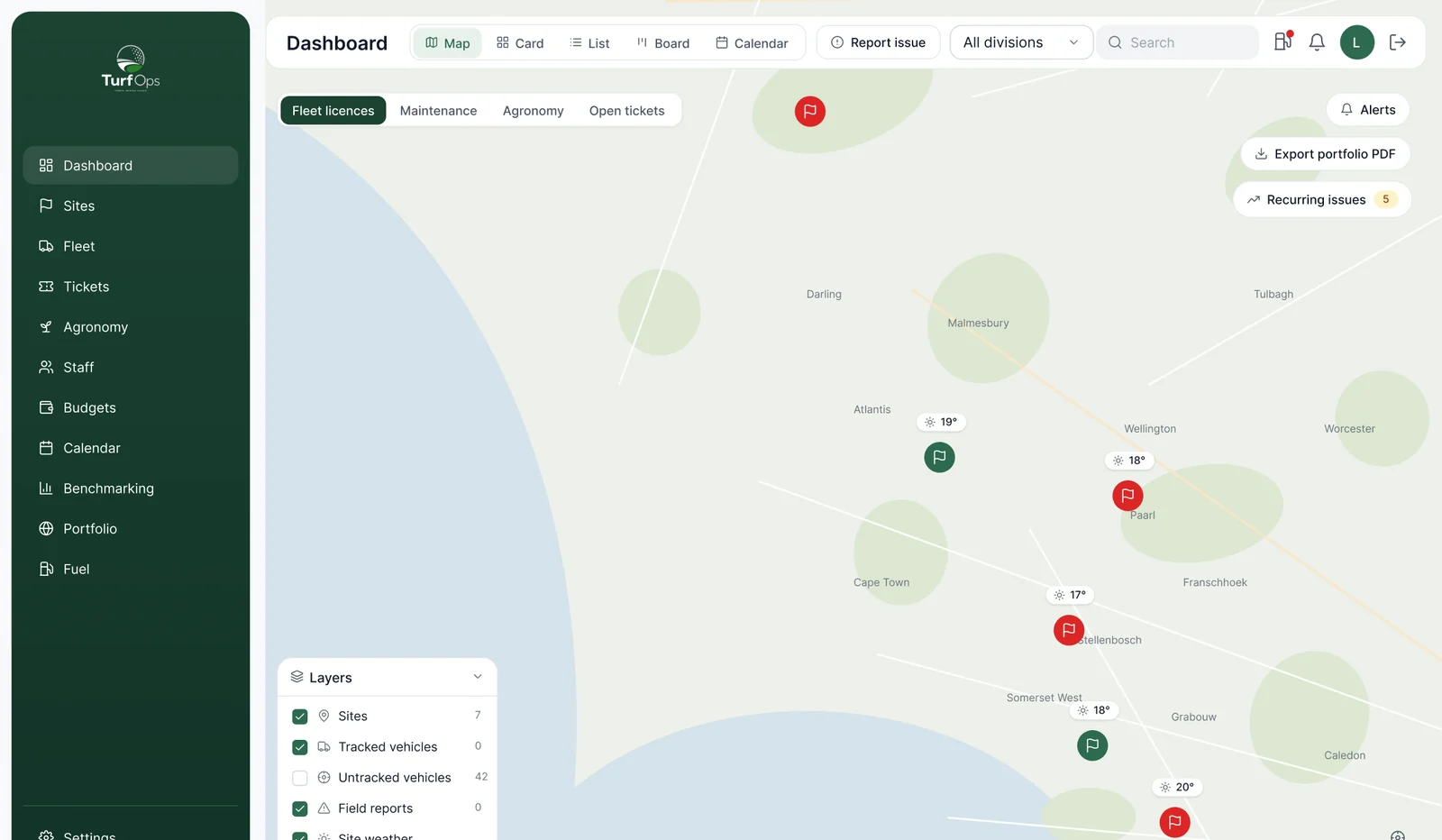The width and height of the screenshot is (1442, 840).
Task: Click green flag marker near Somerset West
Action: coord(1092,745)
